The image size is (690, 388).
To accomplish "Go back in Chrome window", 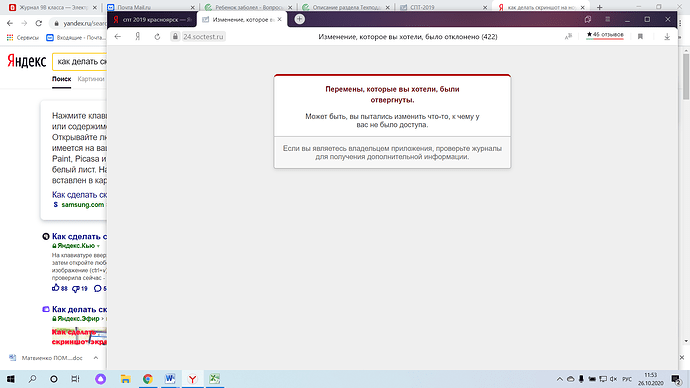I will (x=10, y=23).
